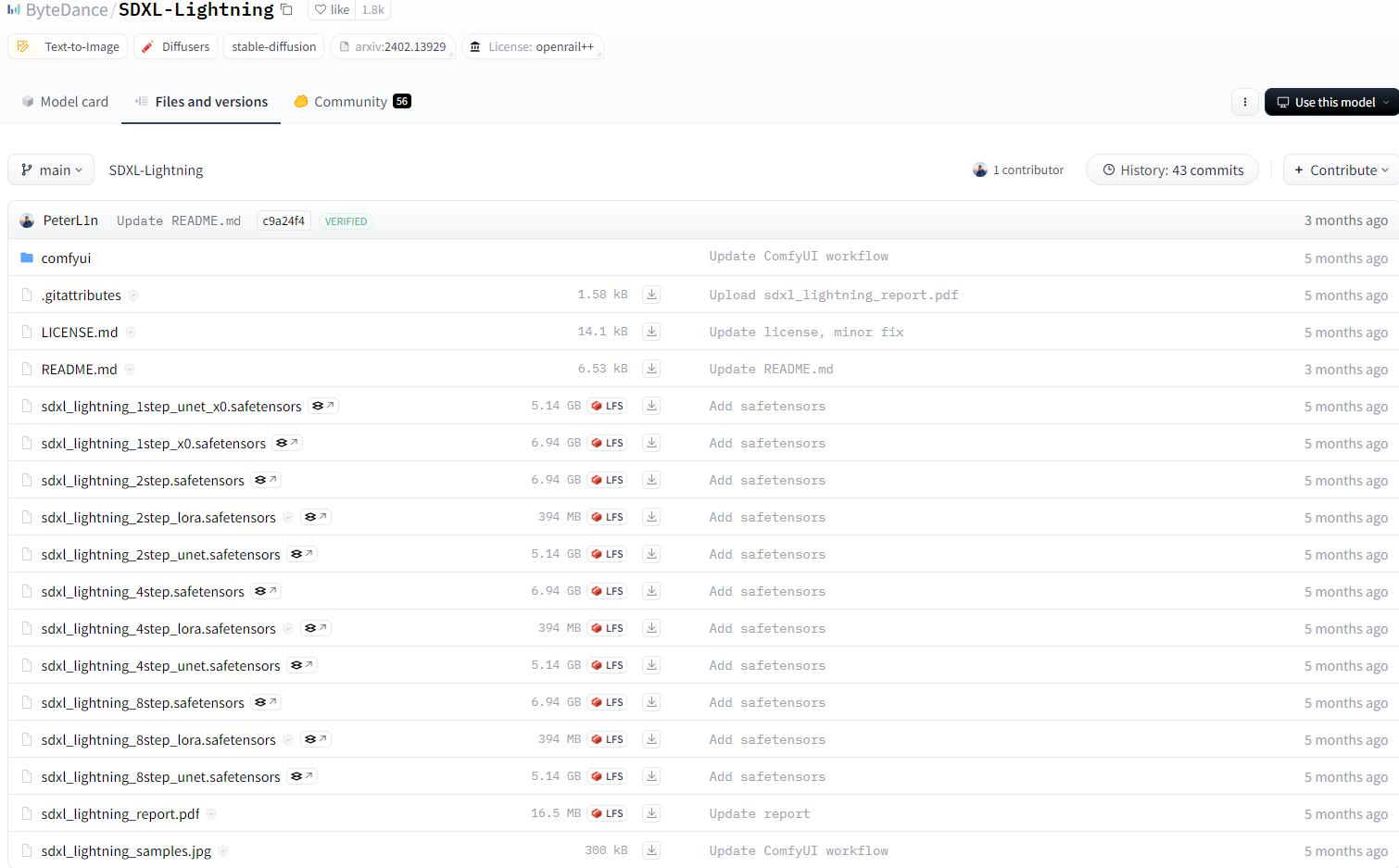Viewport: 1399px width, 868px height.
Task: Download sdxl_lightning_4step_lora.safetensors
Action: click(651, 628)
